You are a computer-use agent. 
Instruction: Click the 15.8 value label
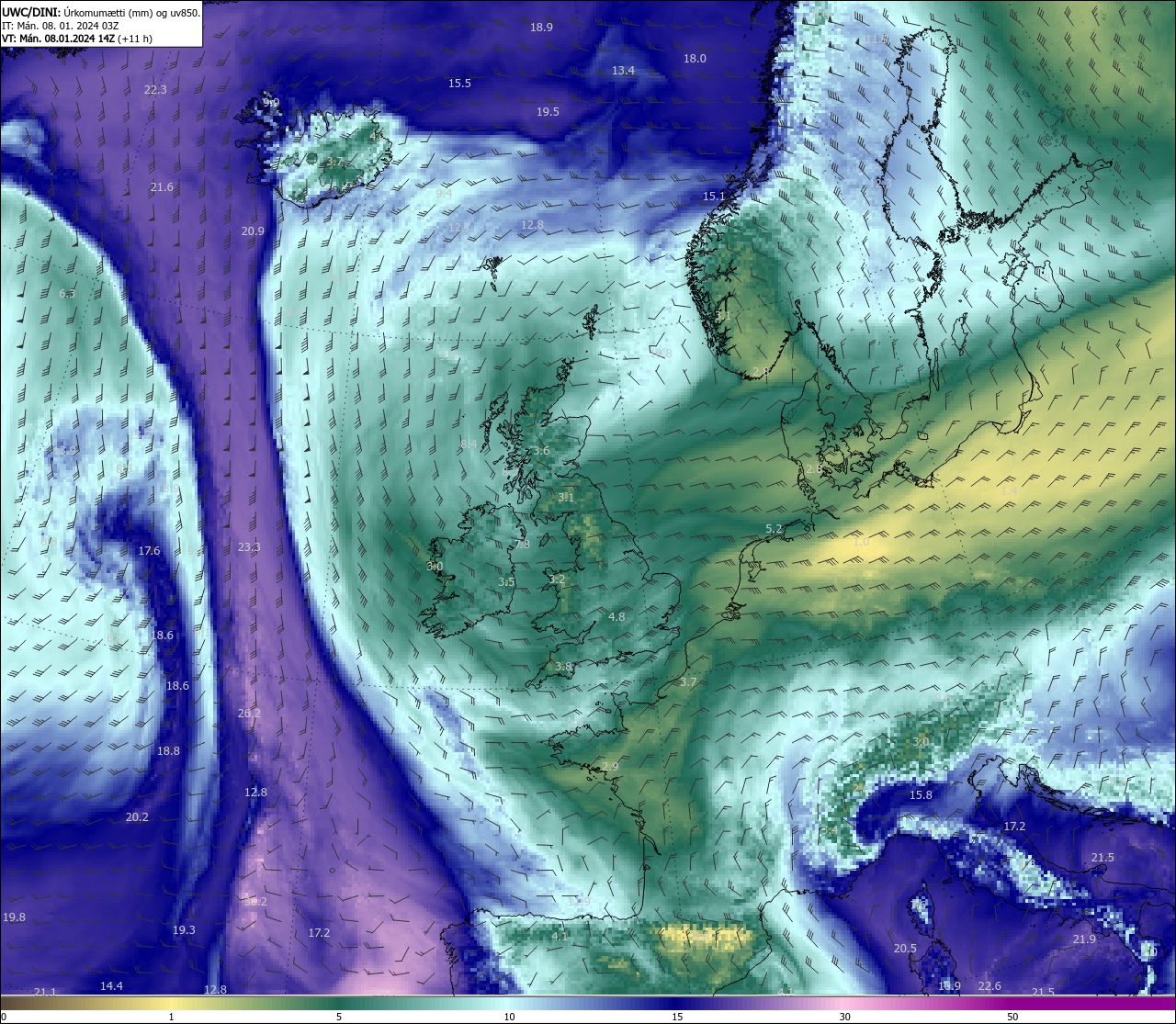[921, 795]
